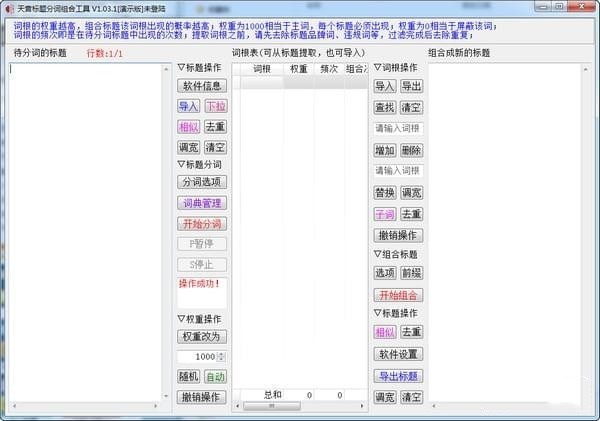Click the 导出 export button
This screenshot has height=421, width=600.
tap(411, 86)
